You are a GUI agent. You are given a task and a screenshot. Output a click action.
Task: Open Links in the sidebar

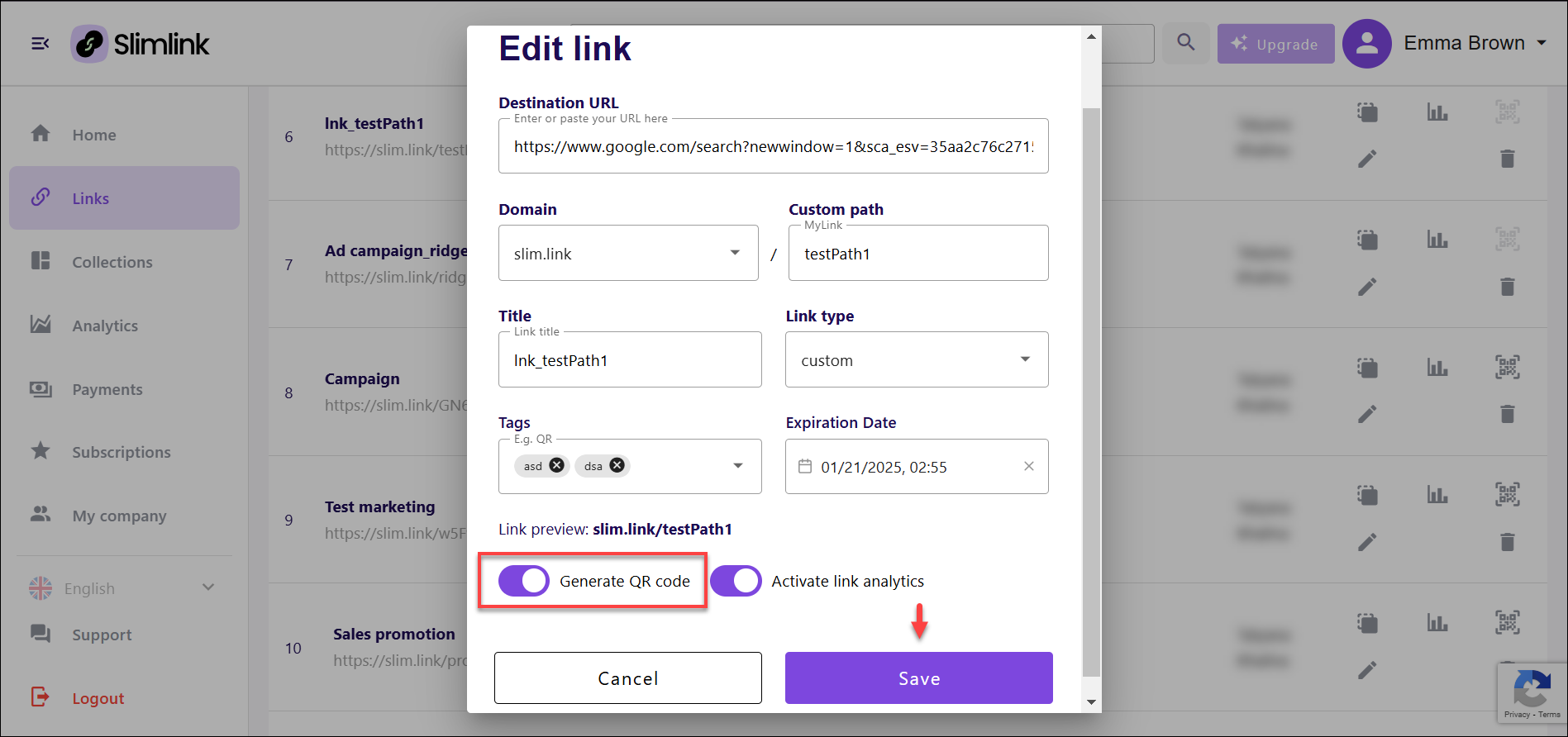[x=124, y=198]
